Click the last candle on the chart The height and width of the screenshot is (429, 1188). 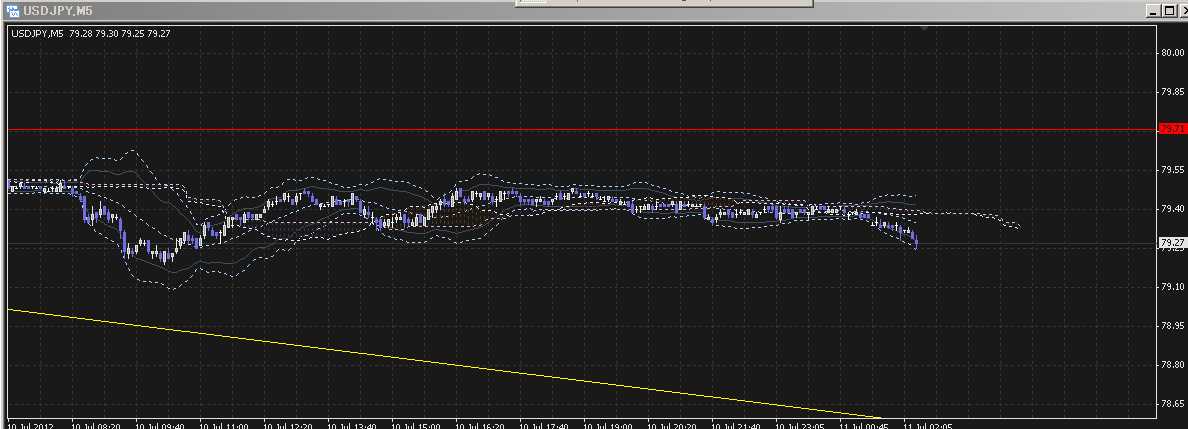click(916, 241)
